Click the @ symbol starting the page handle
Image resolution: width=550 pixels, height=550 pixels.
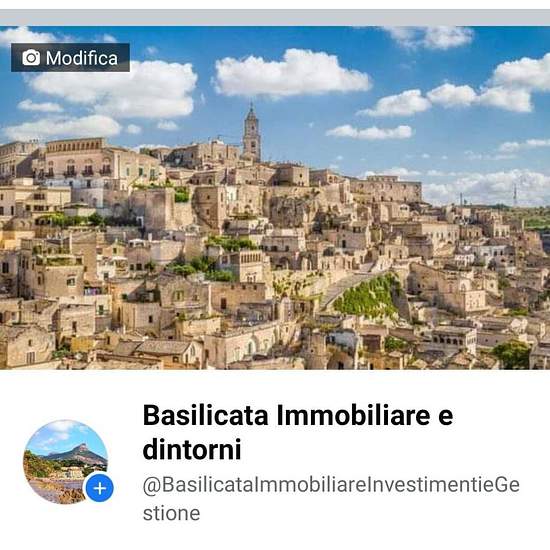pyautogui.click(x=151, y=485)
